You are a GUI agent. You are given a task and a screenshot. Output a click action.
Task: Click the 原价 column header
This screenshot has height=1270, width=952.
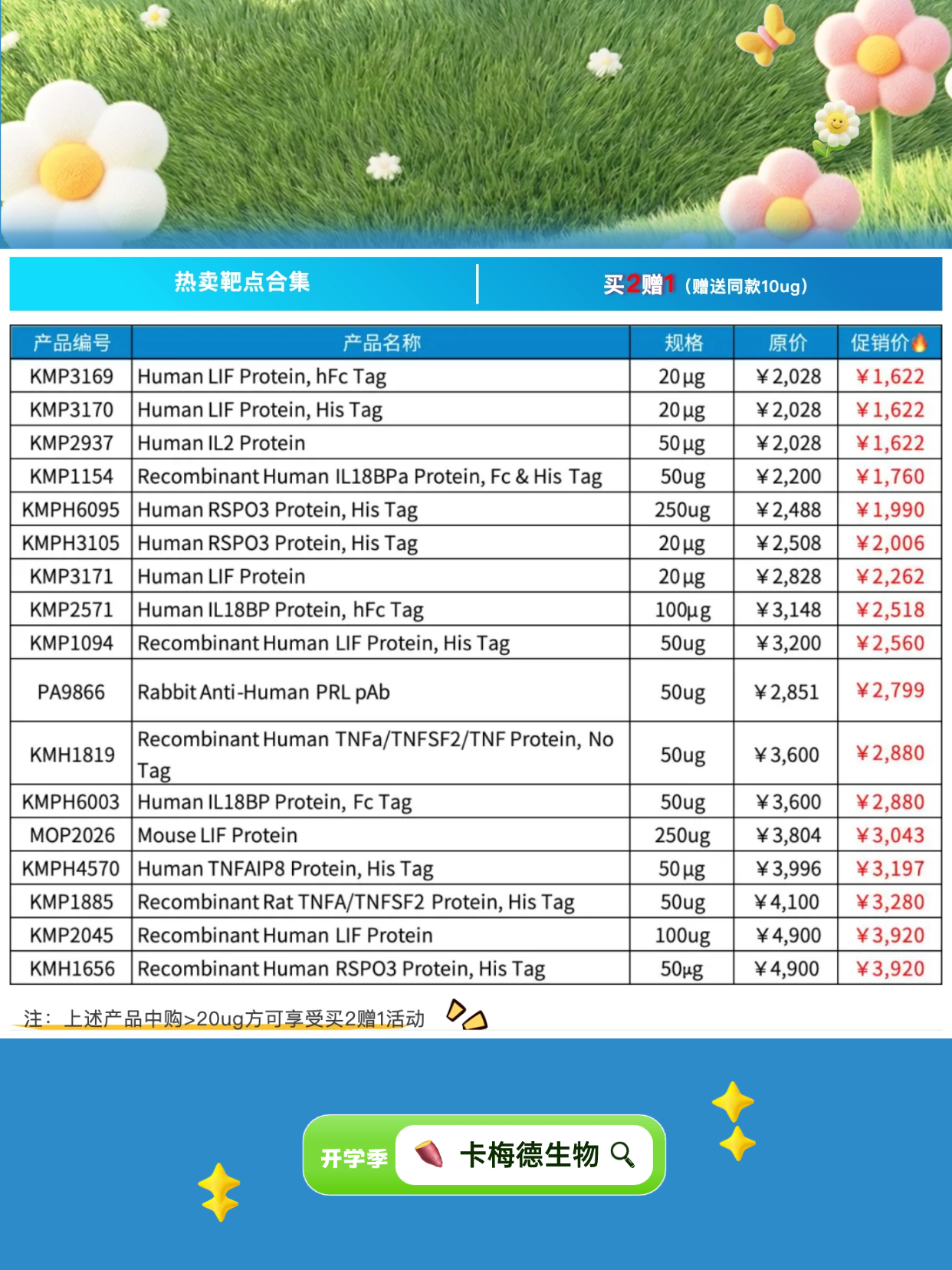pos(786,343)
